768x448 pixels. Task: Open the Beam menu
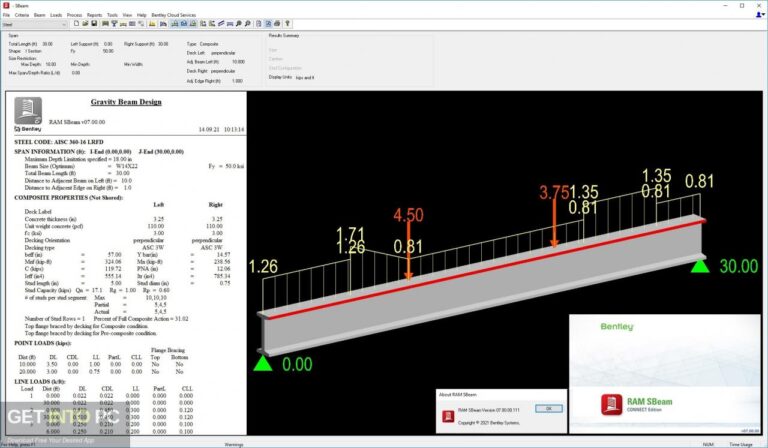[x=39, y=15]
